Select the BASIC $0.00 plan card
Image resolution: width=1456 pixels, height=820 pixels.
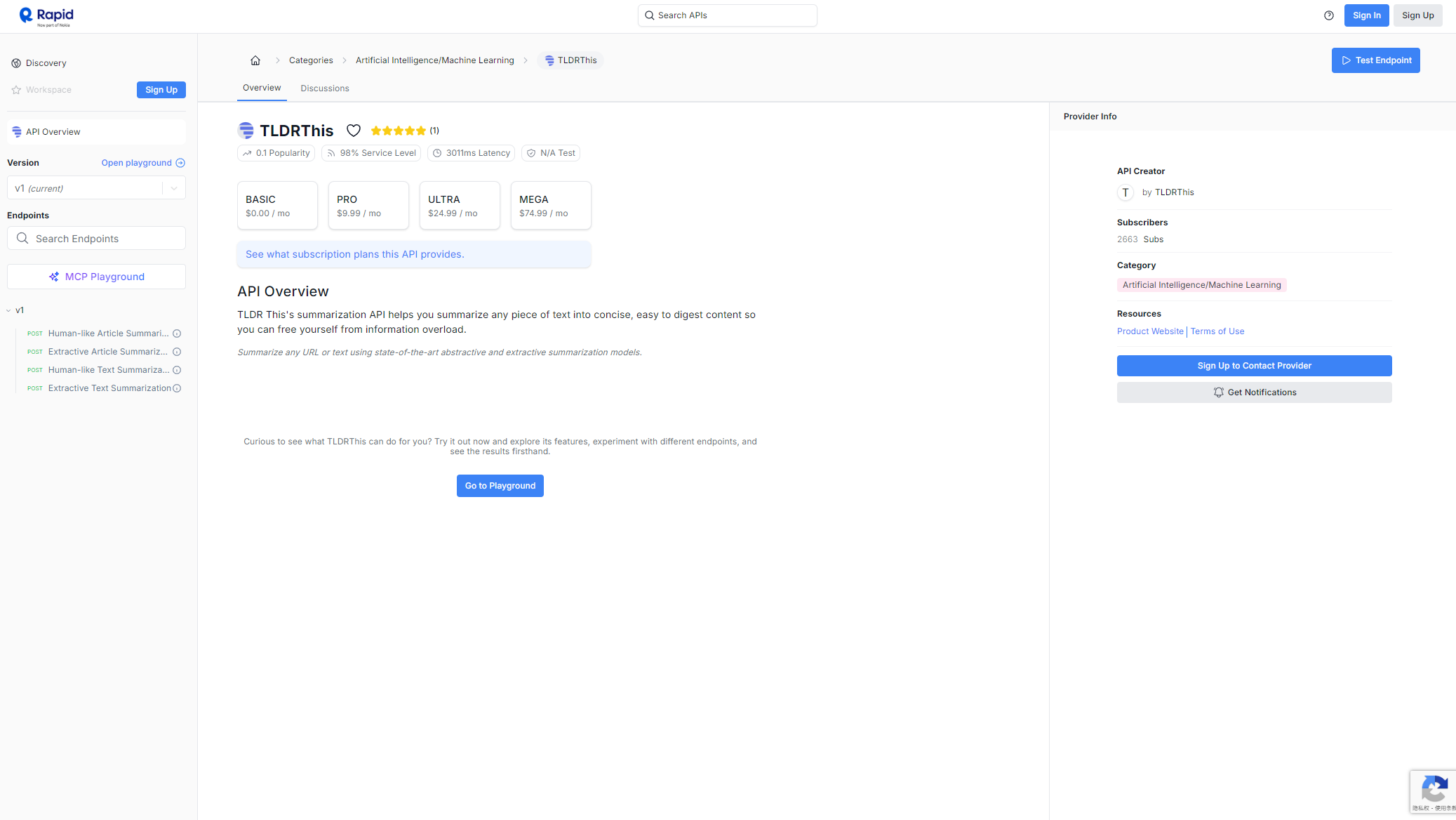[277, 206]
